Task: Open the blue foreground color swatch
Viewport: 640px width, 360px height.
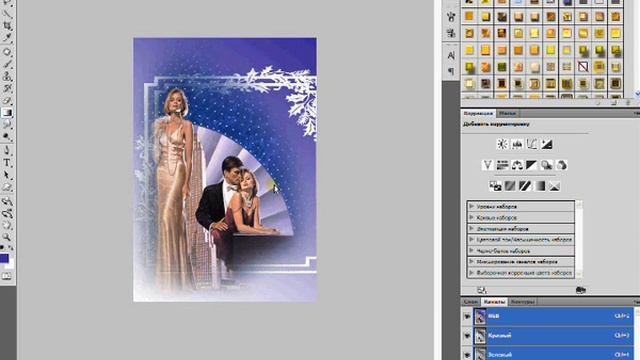Action: click(x=4, y=258)
